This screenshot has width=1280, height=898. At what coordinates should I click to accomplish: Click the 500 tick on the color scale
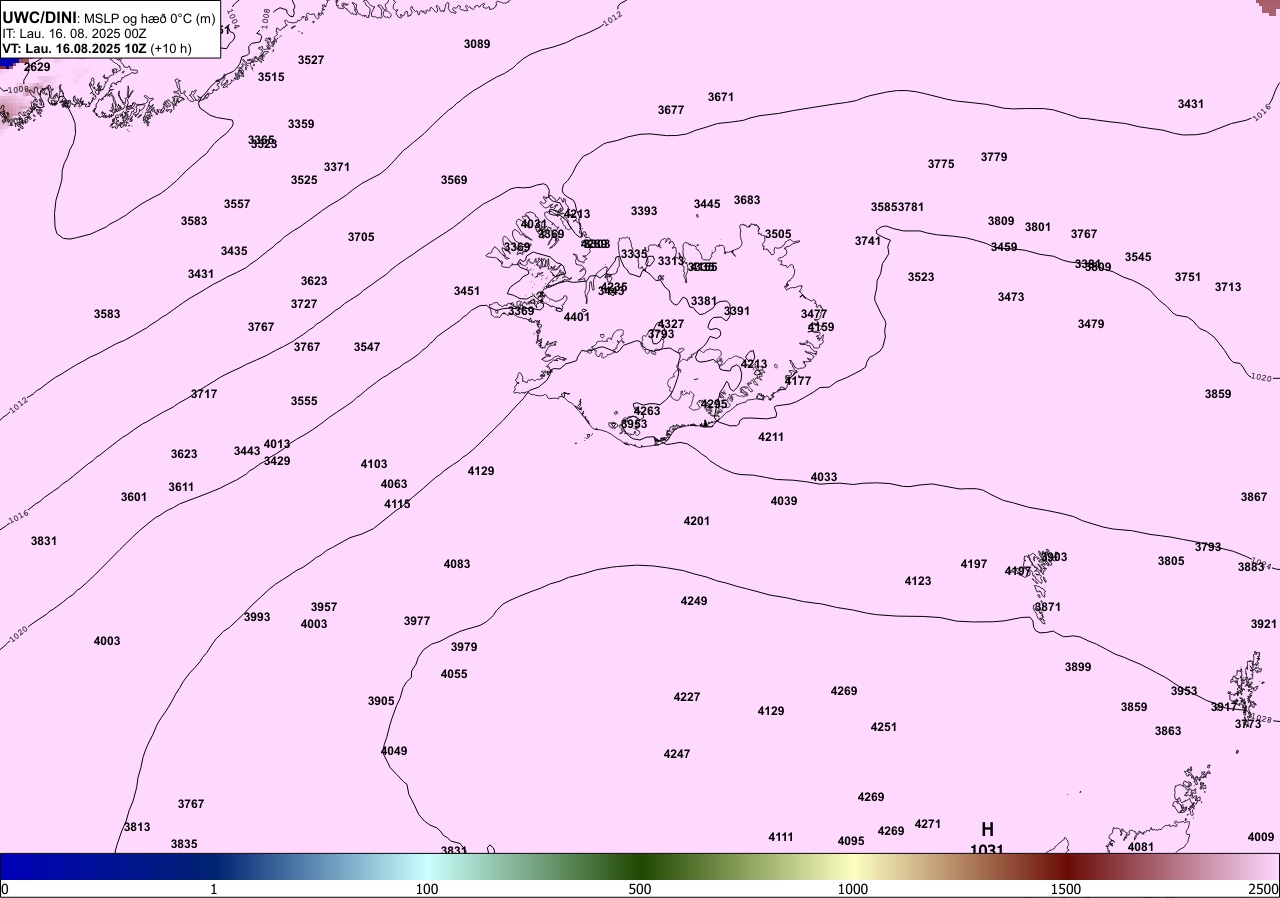[x=640, y=889]
